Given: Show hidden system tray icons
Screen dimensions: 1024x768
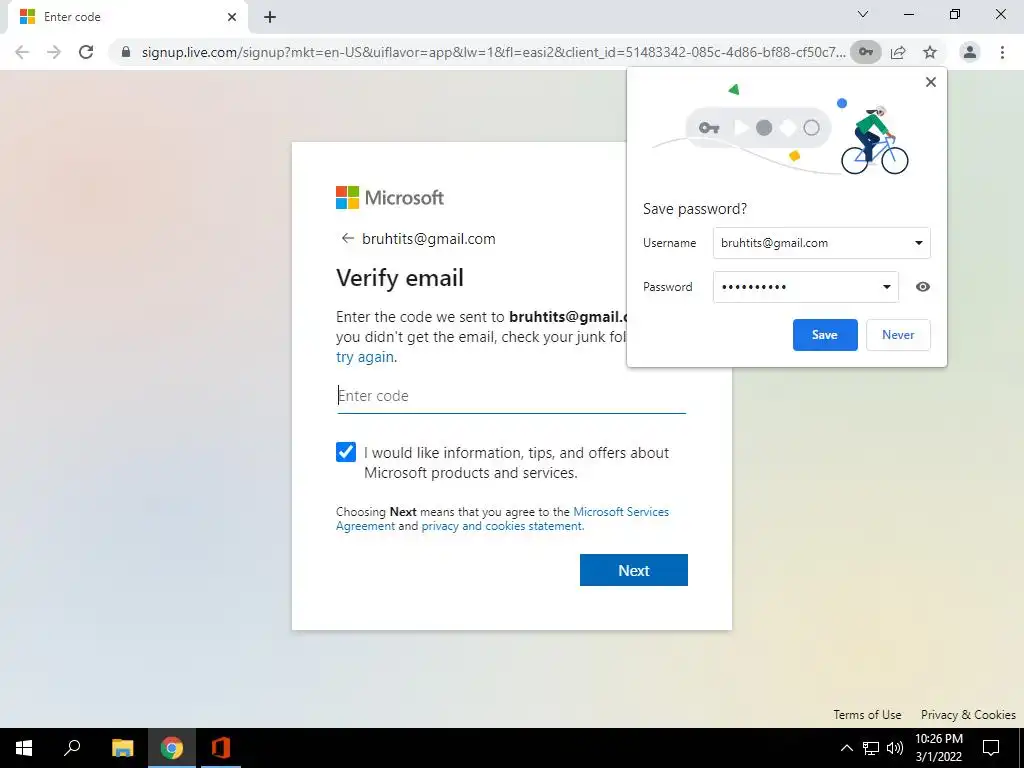Looking at the screenshot, I should click(846, 748).
